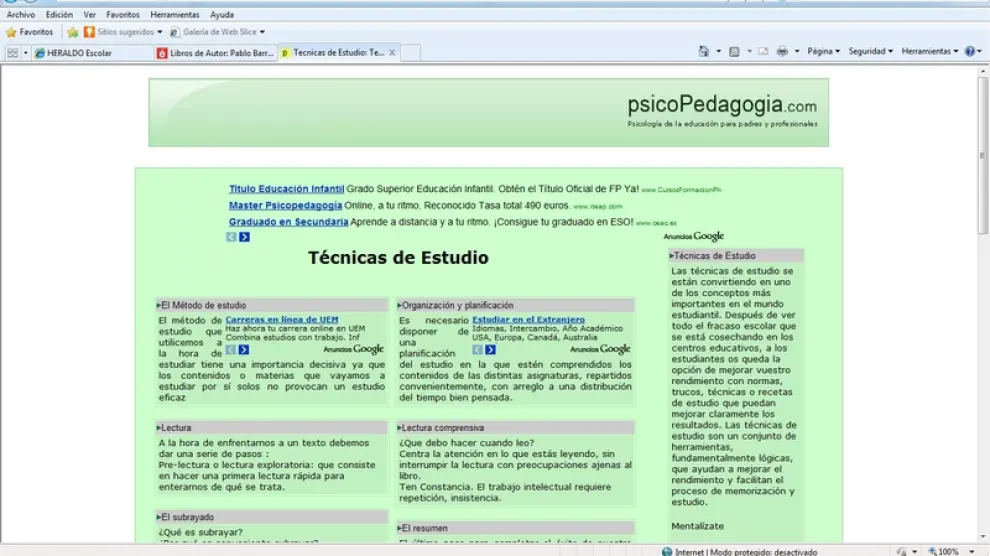Open Sitios sugeridos dropdown in favorites bar
This screenshot has height=556, width=990.
tap(124, 32)
